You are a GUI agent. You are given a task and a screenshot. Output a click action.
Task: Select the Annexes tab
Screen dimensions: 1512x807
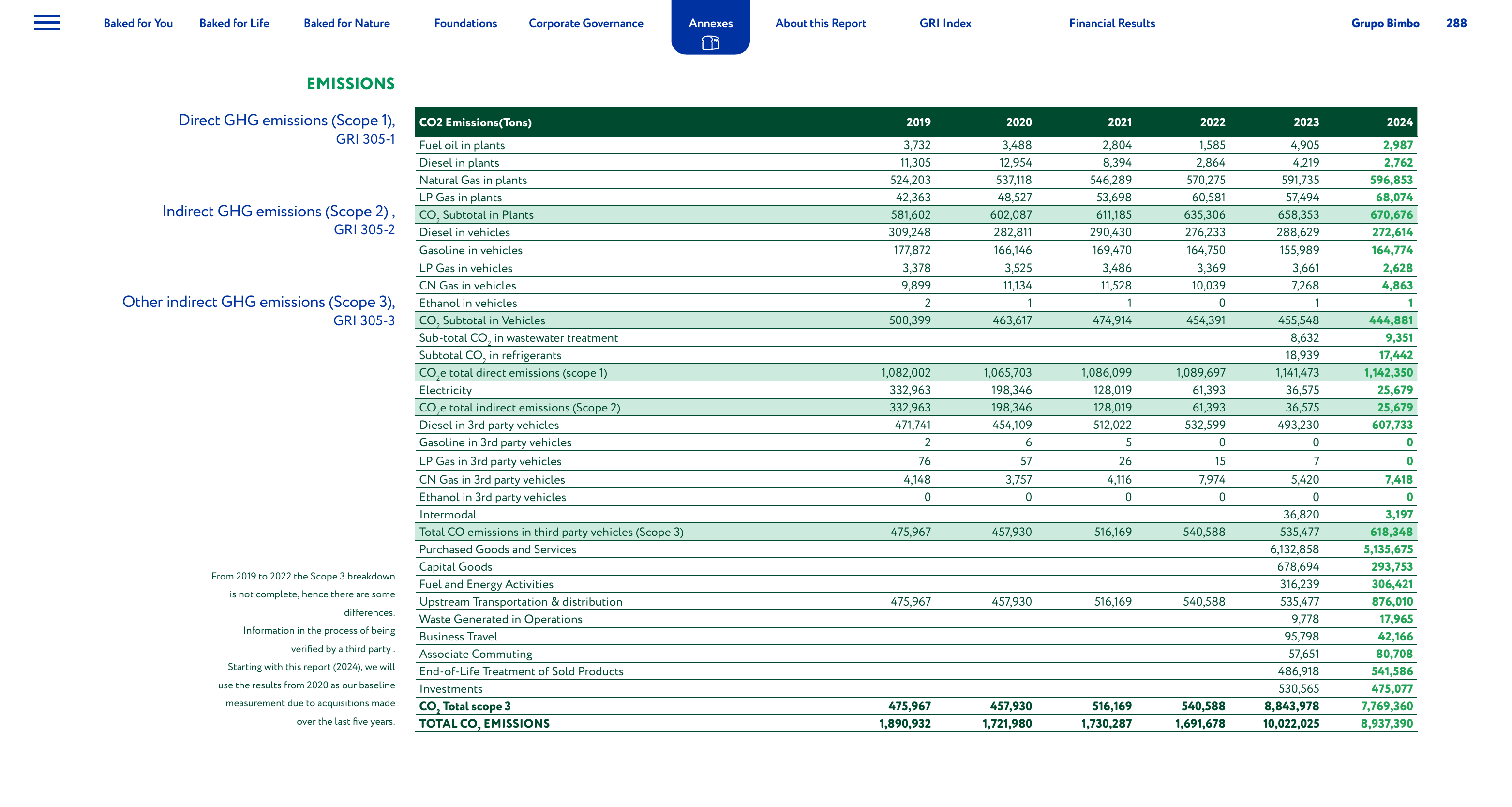pos(710,23)
